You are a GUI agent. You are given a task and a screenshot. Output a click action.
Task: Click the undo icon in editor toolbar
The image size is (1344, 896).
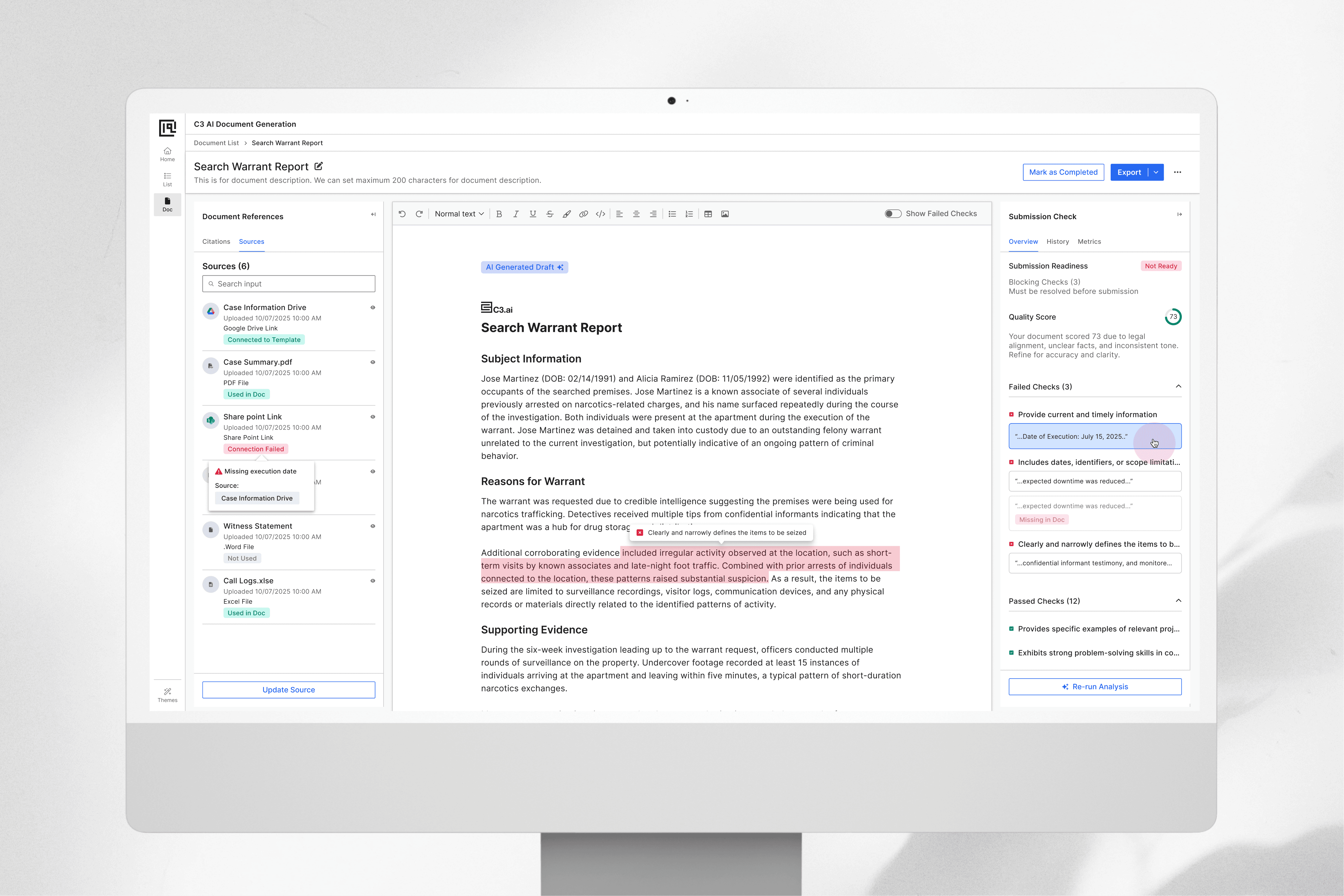(402, 214)
